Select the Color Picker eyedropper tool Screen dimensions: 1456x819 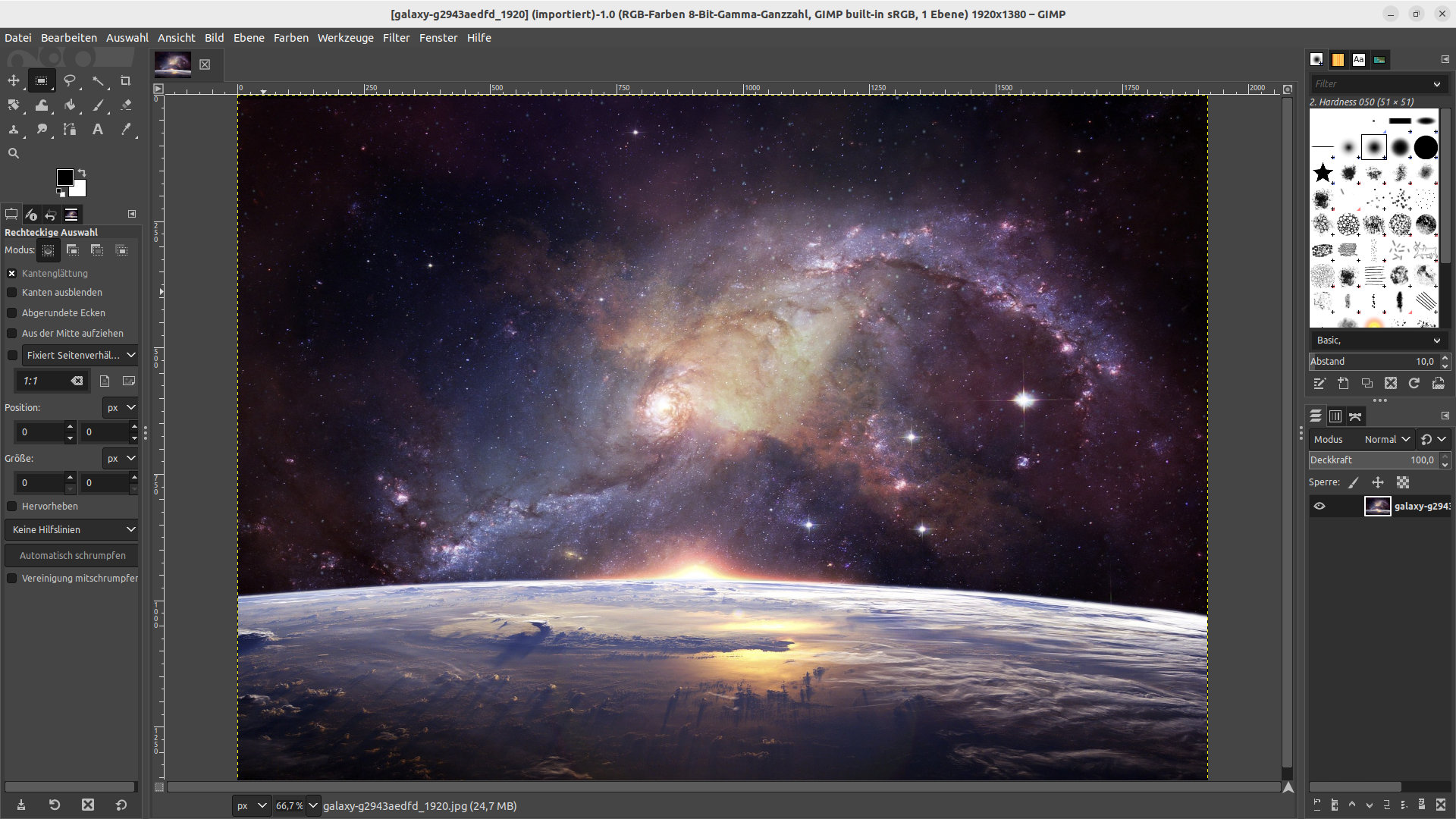click(x=126, y=130)
